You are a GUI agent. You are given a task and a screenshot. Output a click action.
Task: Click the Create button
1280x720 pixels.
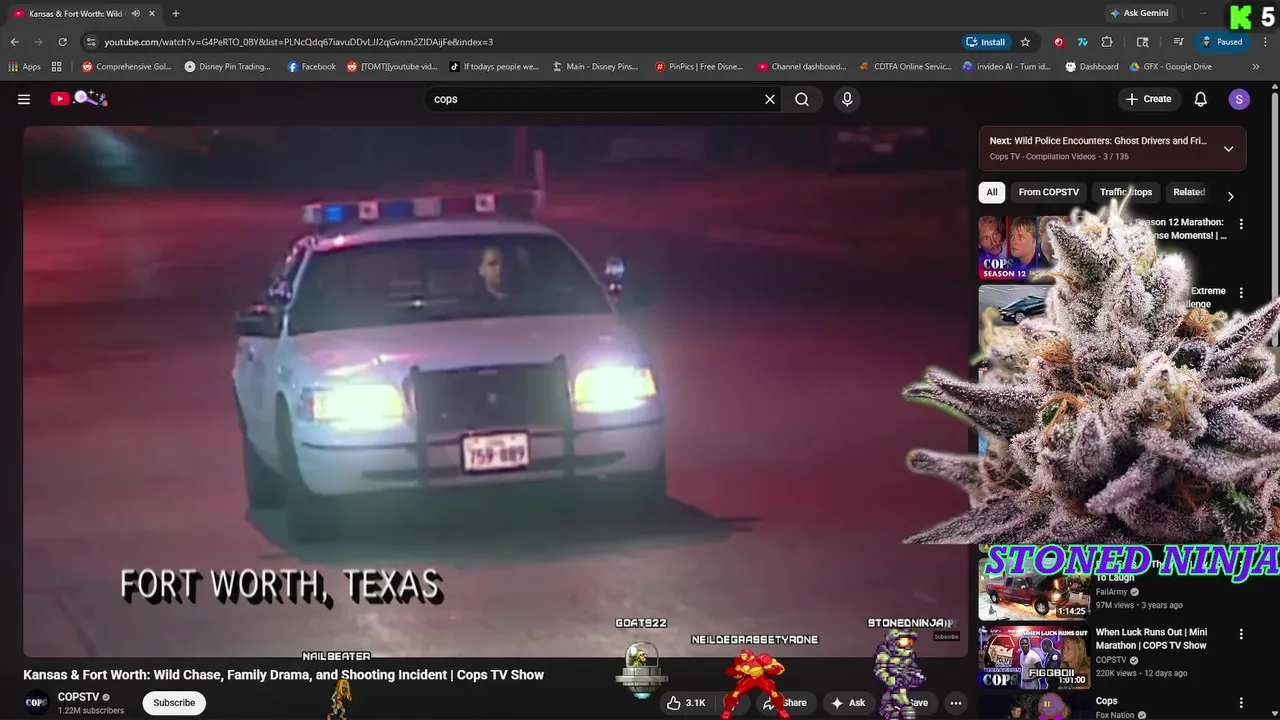pos(1148,99)
